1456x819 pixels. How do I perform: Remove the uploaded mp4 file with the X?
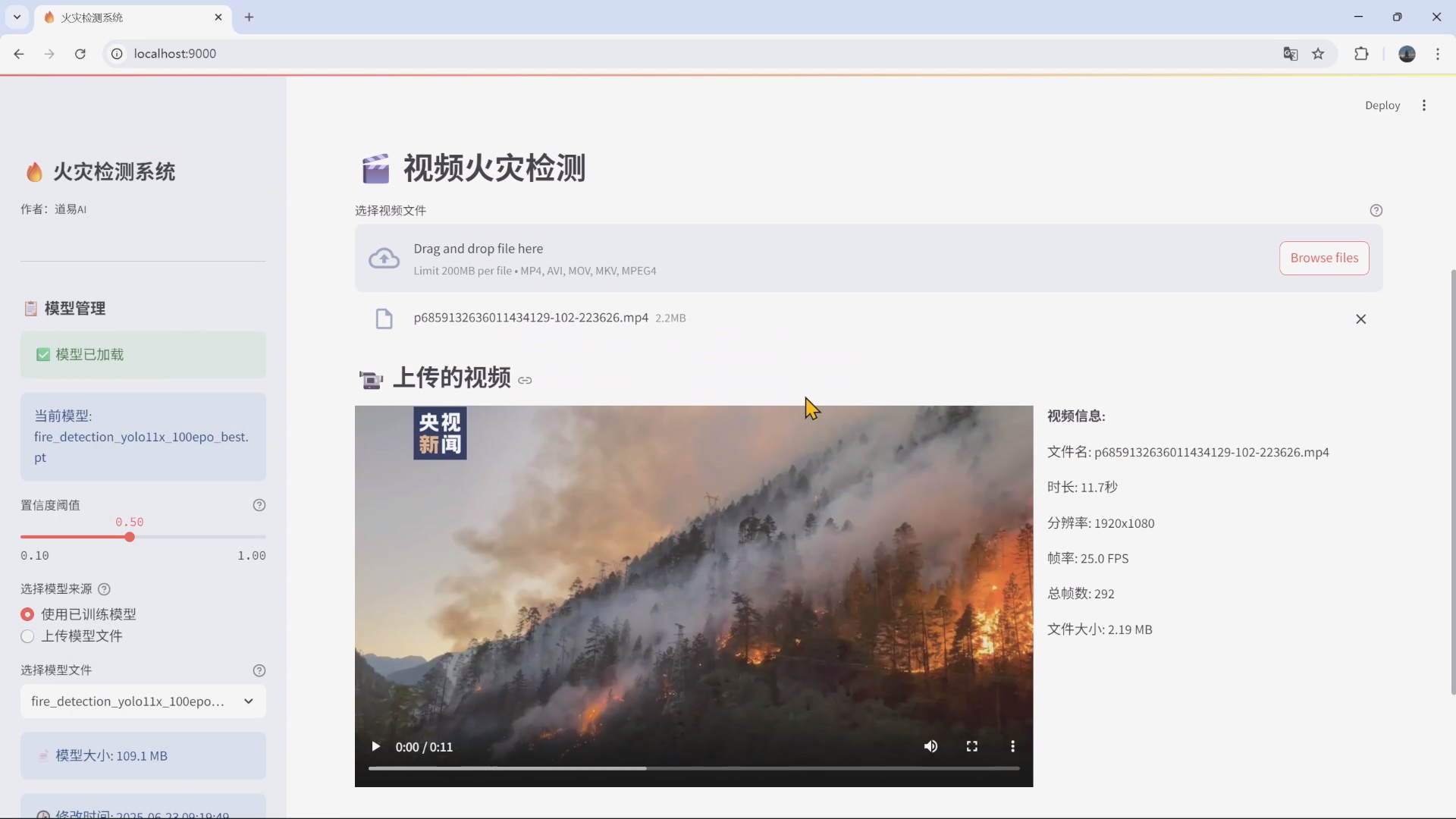point(1361,318)
